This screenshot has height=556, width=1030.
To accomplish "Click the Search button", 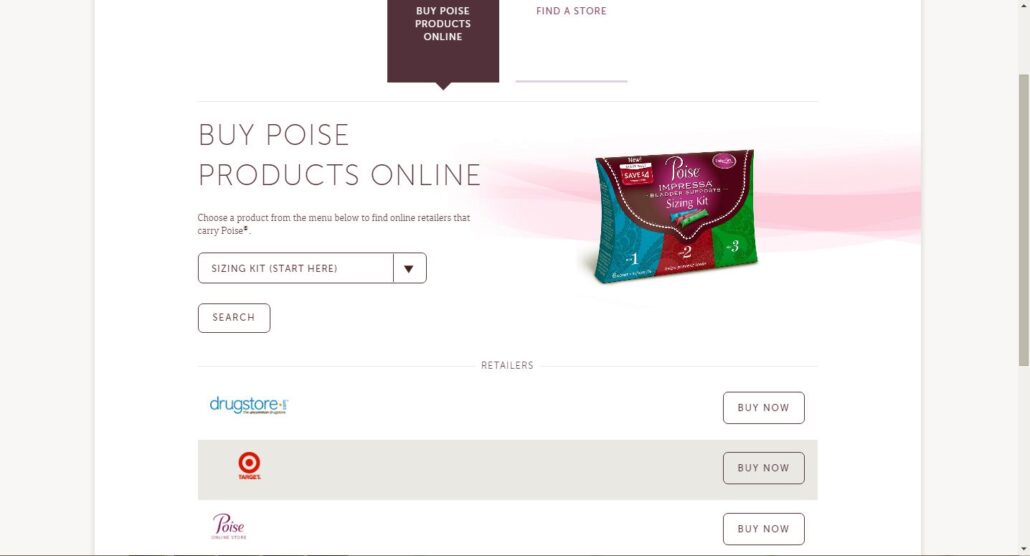I will pyautogui.click(x=234, y=317).
